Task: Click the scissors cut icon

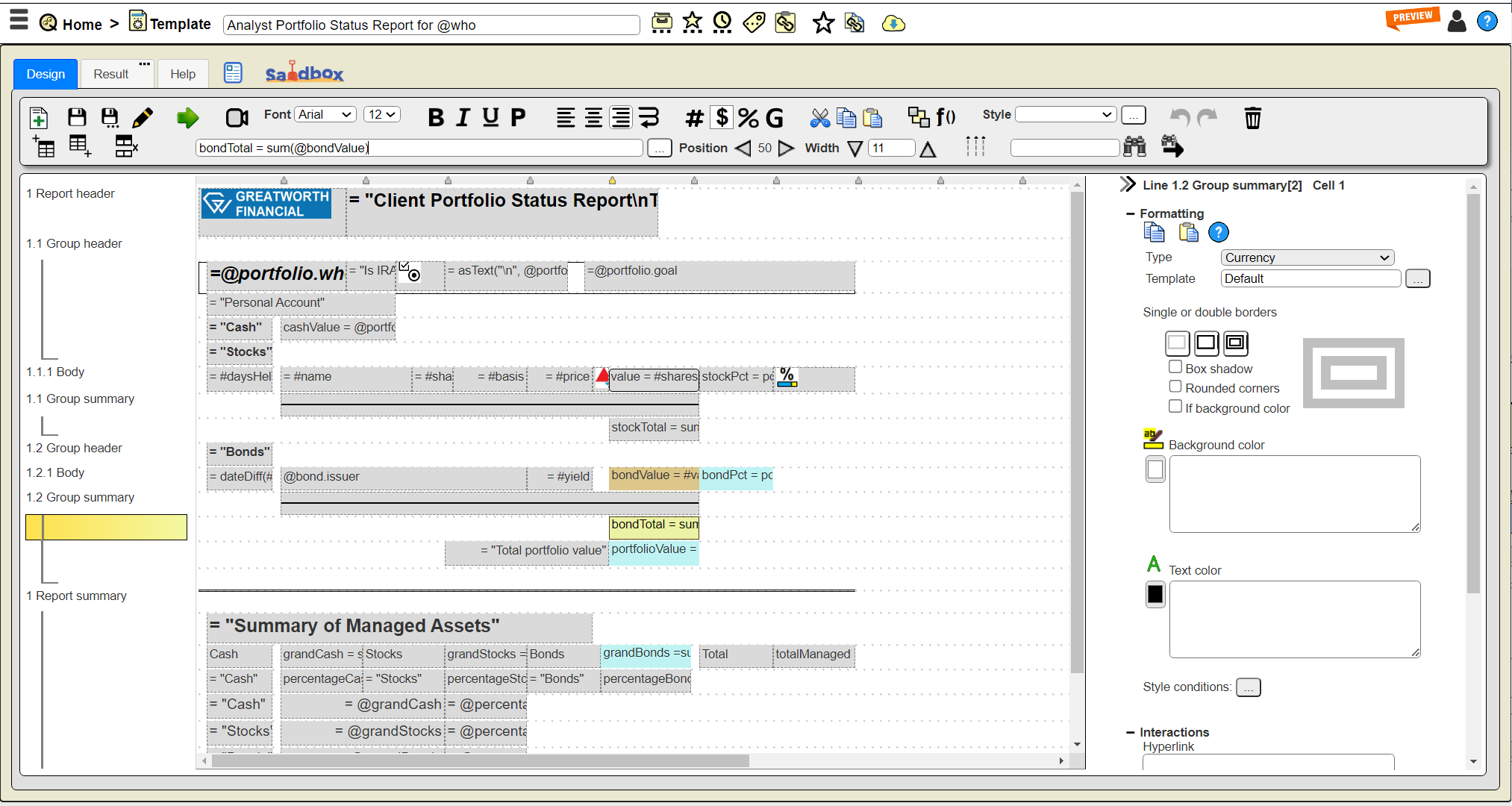Action: pyautogui.click(x=819, y=117)
